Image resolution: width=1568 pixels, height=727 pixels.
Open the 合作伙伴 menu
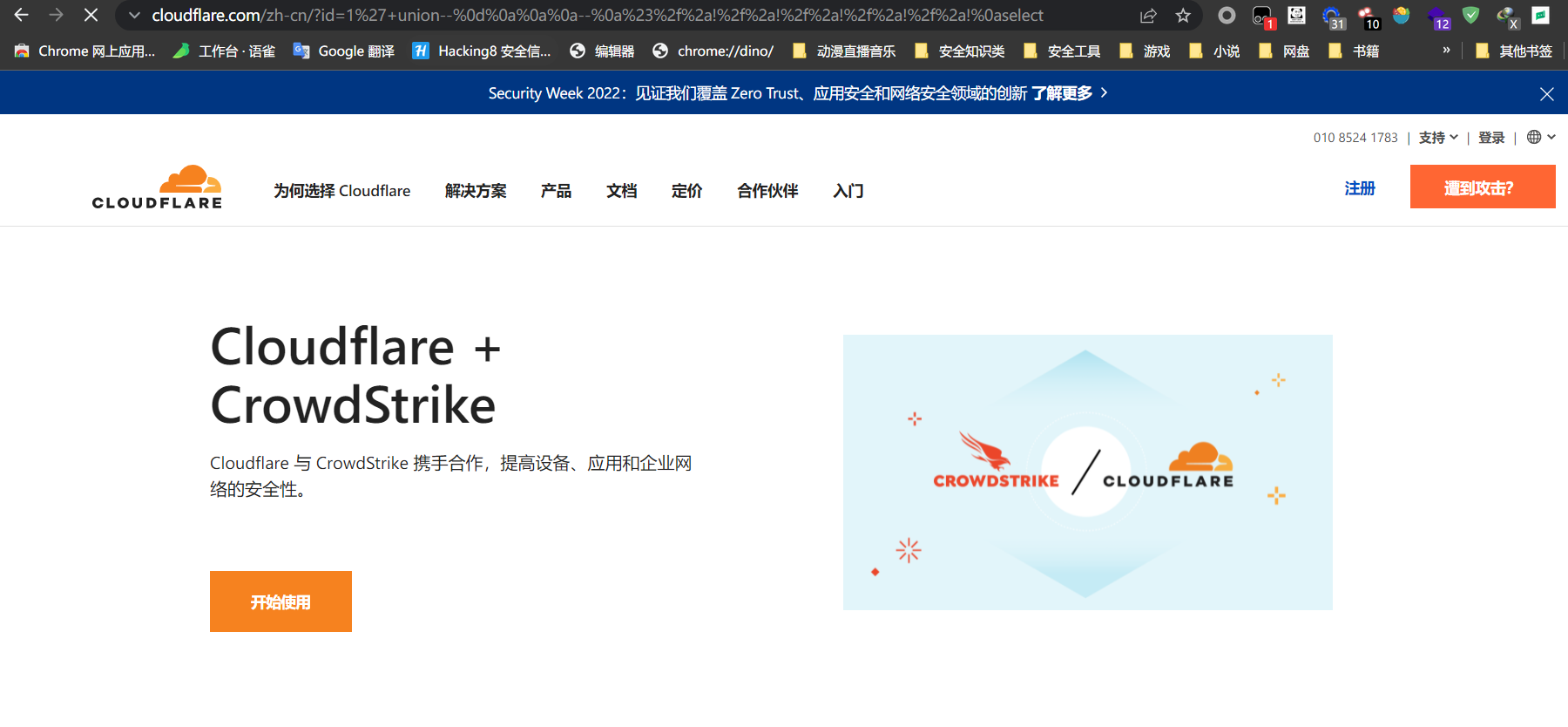pos(767,191)
